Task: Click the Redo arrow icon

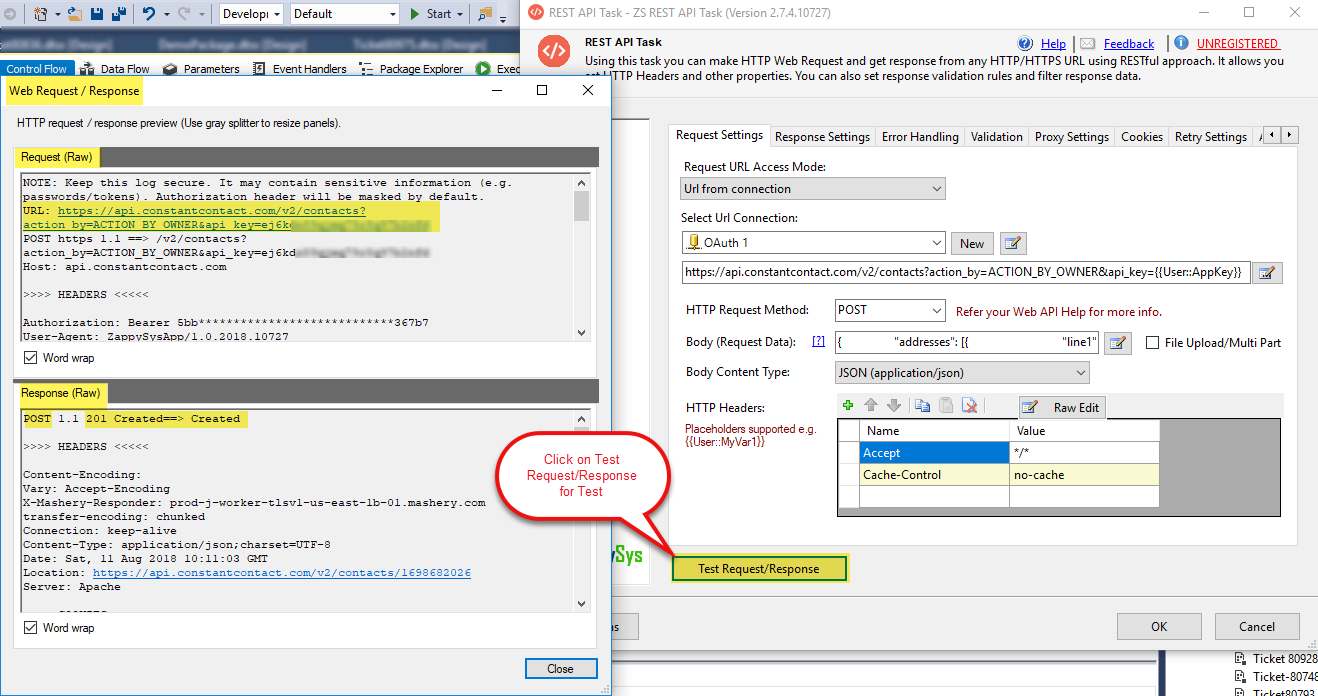Action: 186,14
